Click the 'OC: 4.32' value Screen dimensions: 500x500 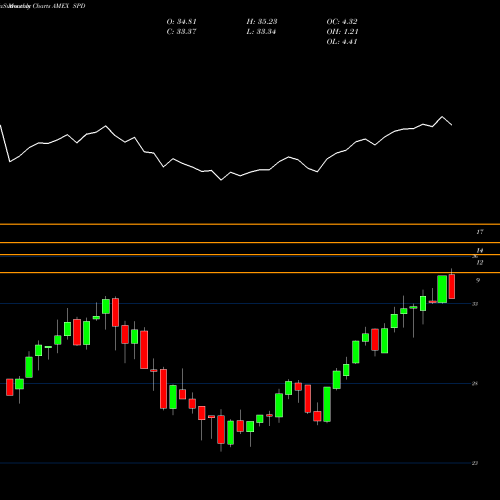(342, 22)
